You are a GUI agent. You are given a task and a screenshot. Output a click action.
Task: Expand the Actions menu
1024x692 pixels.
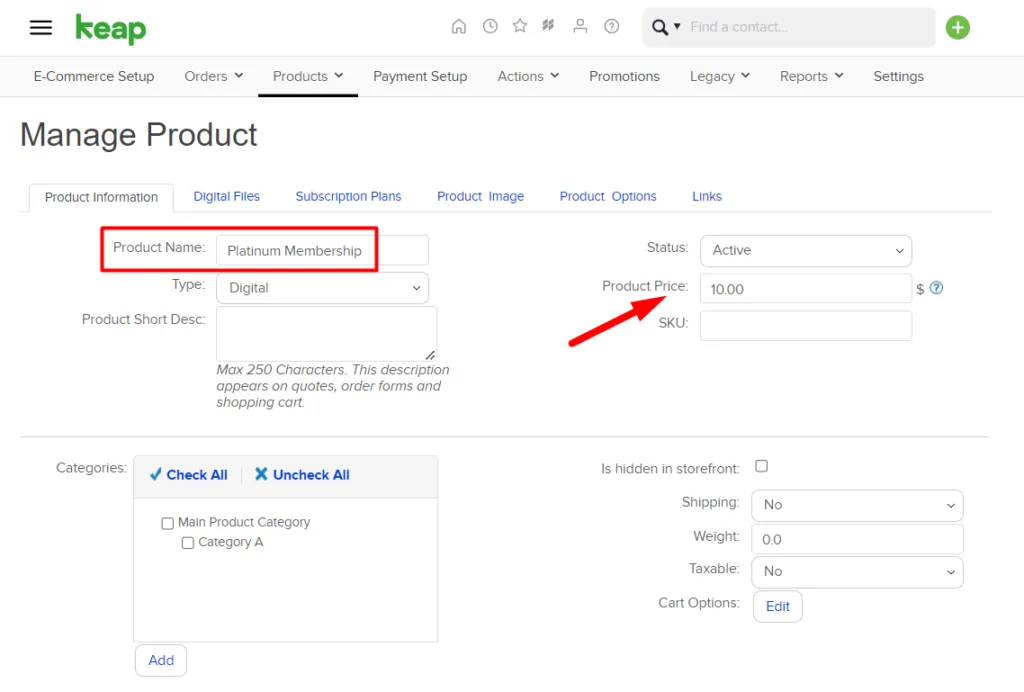click(x=528, y=76)
